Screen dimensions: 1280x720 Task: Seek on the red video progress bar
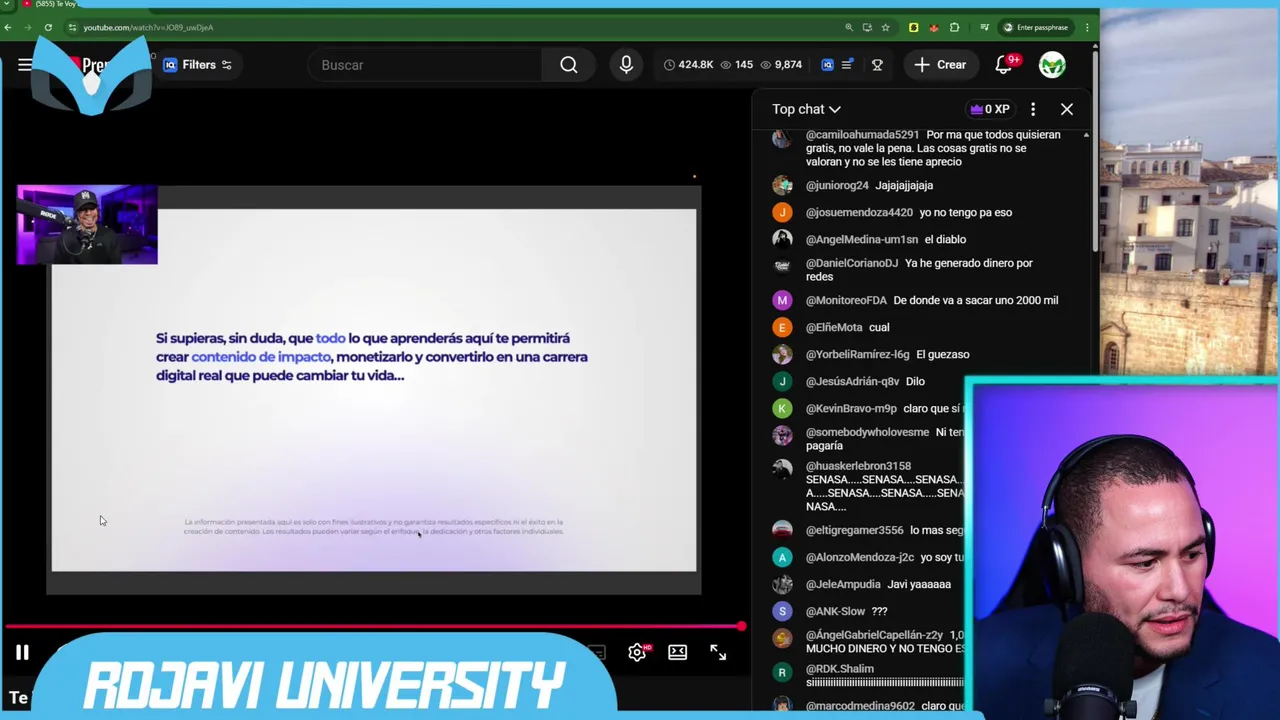[372, 627]
